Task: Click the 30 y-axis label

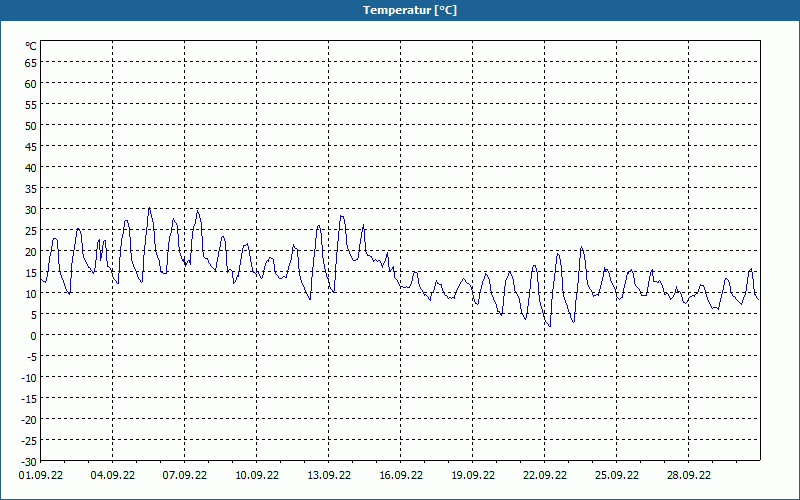Action: (x=31, y=210)
